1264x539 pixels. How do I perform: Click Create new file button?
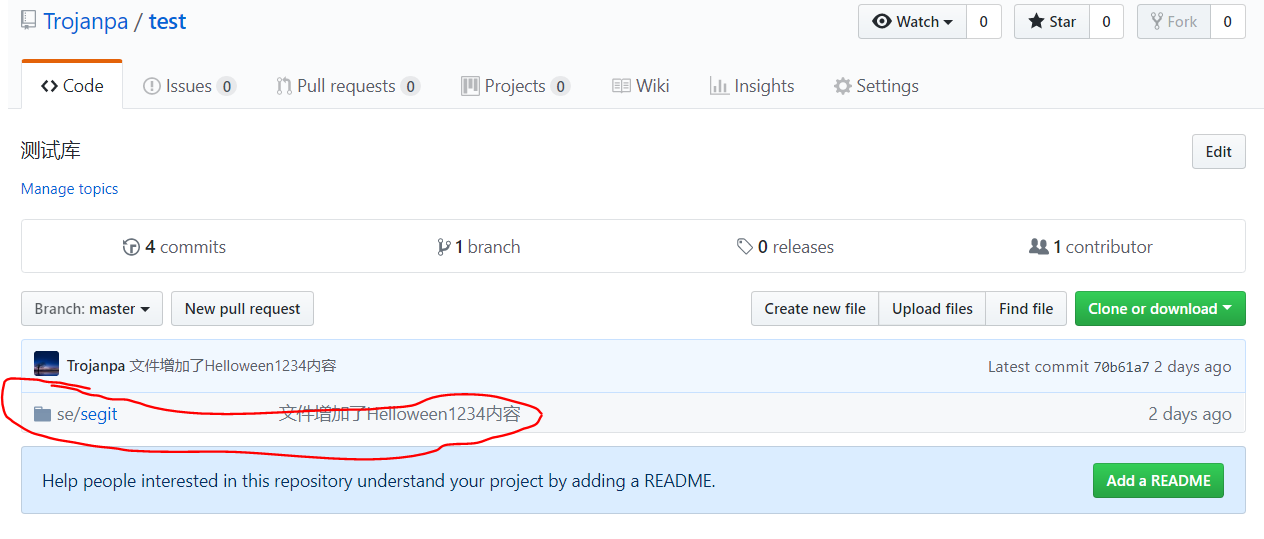[815, 309]
